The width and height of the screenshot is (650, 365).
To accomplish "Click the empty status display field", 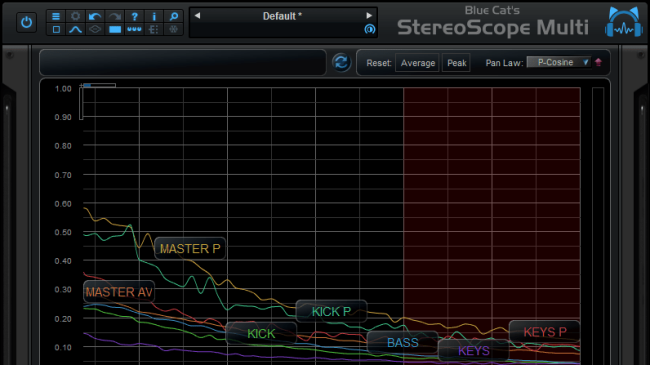I will pos(183,63).
